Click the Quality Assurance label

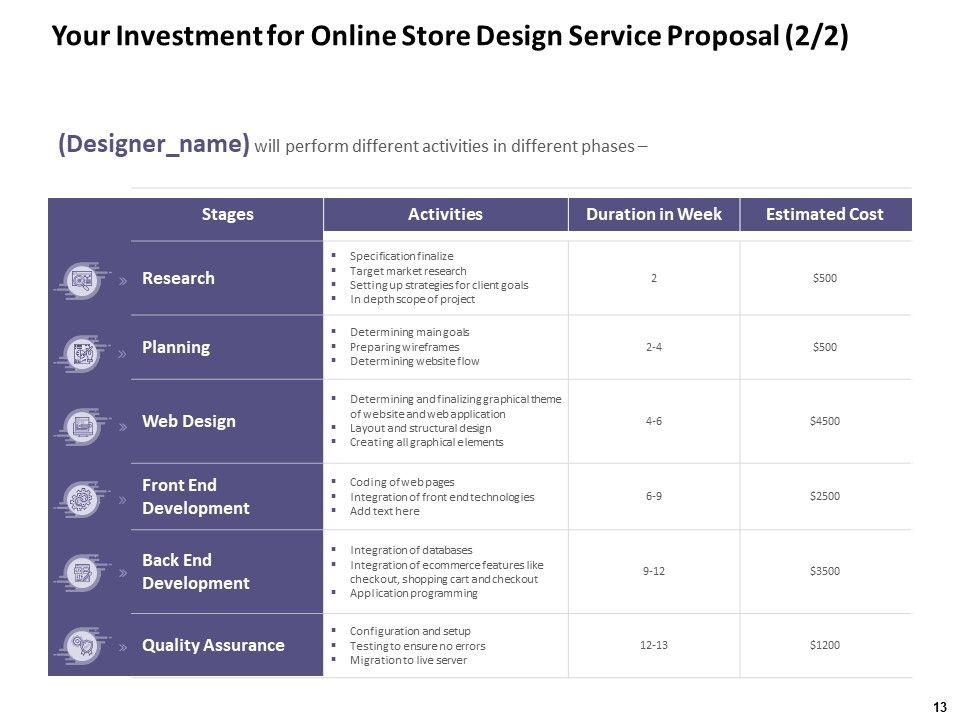(213, 645)
